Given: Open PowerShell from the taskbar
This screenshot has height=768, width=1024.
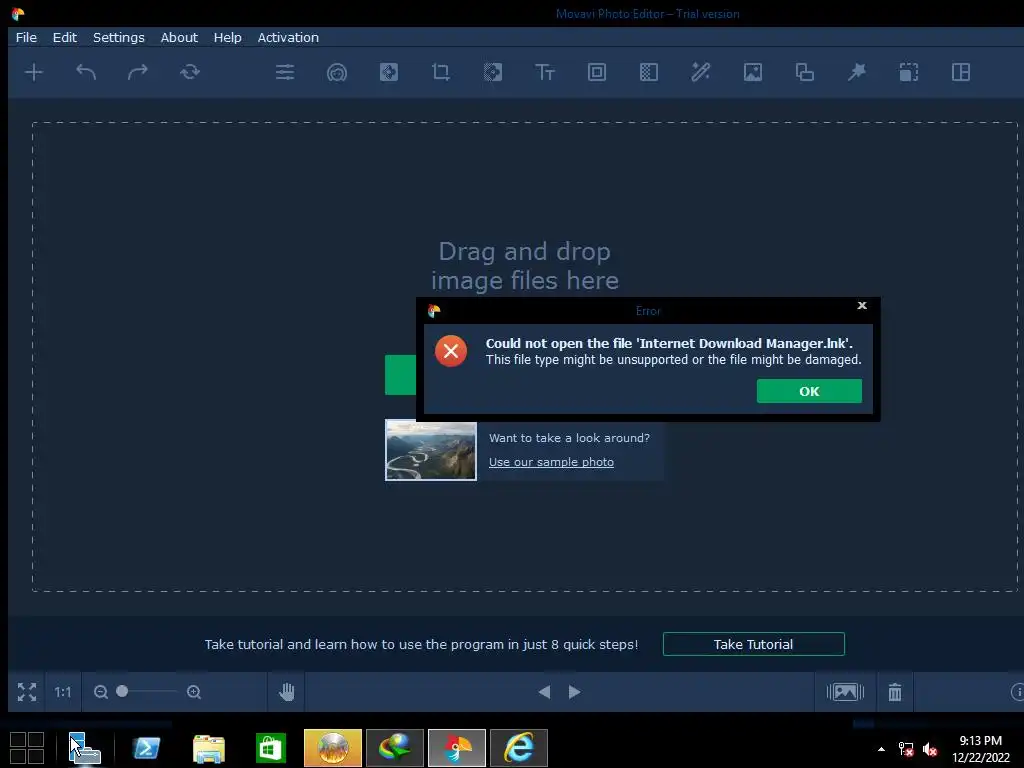Looking at the screenshot, I should [146, 748].
